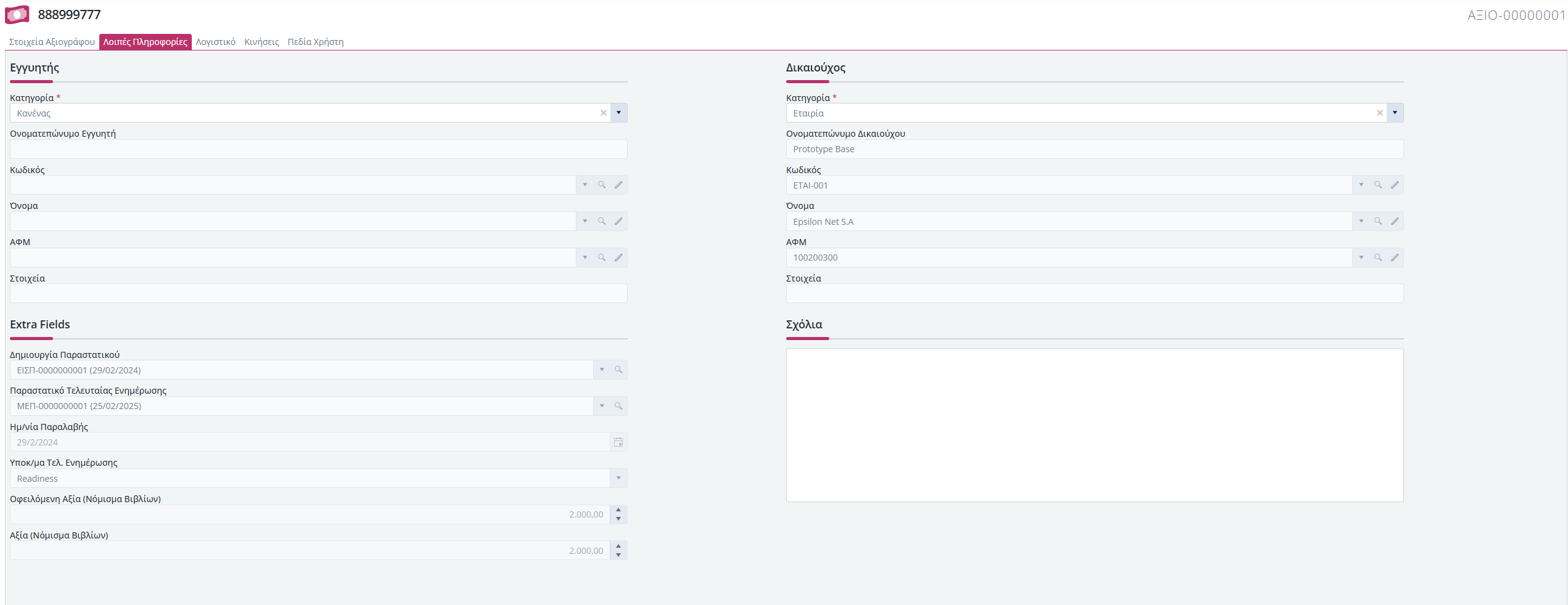Image resolution: width=1568 pixels, height=605 pixels.
Task: Search Δικαιούχος Όνομα Epsilon Net with magnifier
Action: 1377,221
